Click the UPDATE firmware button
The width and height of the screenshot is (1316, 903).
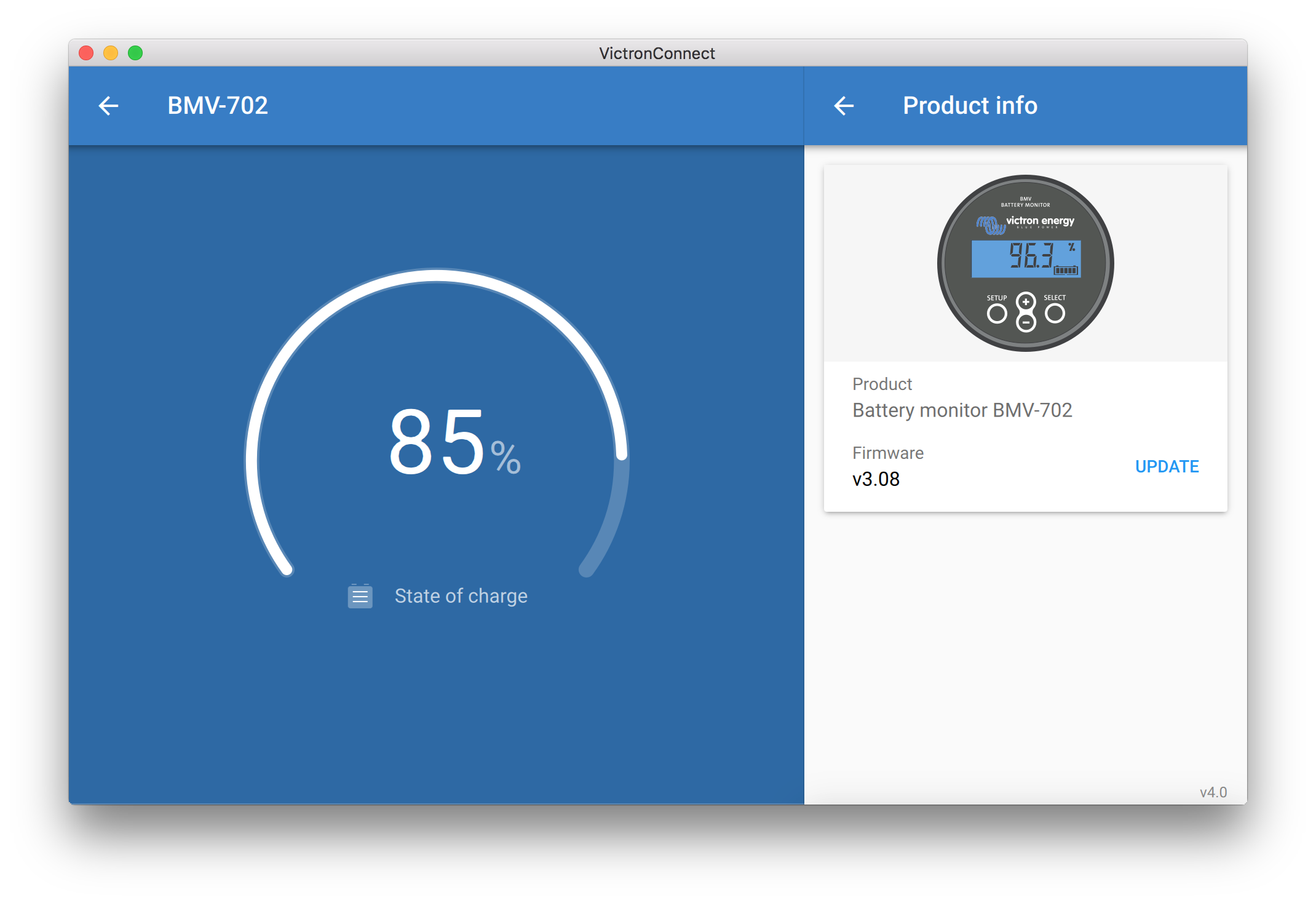(1167, 466)
